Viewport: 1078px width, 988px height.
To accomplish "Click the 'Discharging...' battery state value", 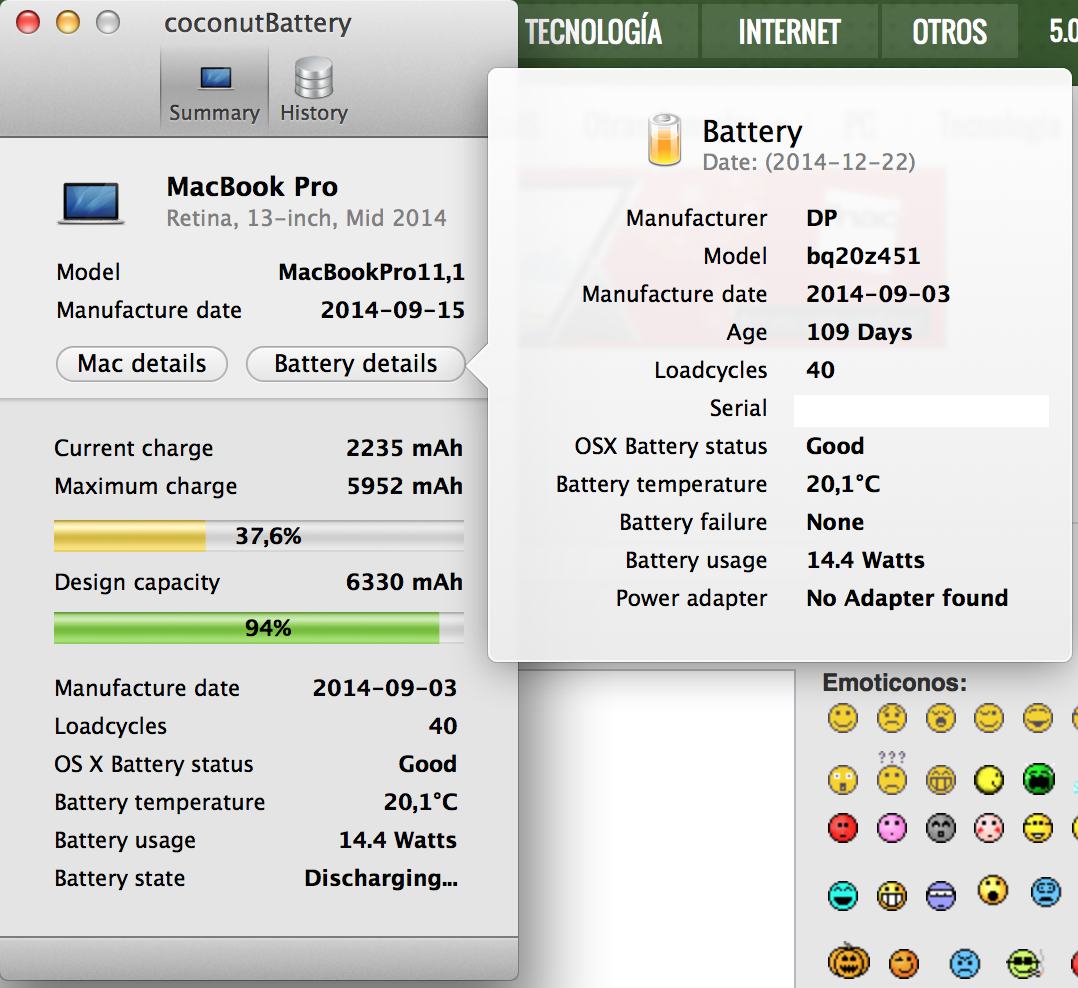I will [x=381, y=879].
